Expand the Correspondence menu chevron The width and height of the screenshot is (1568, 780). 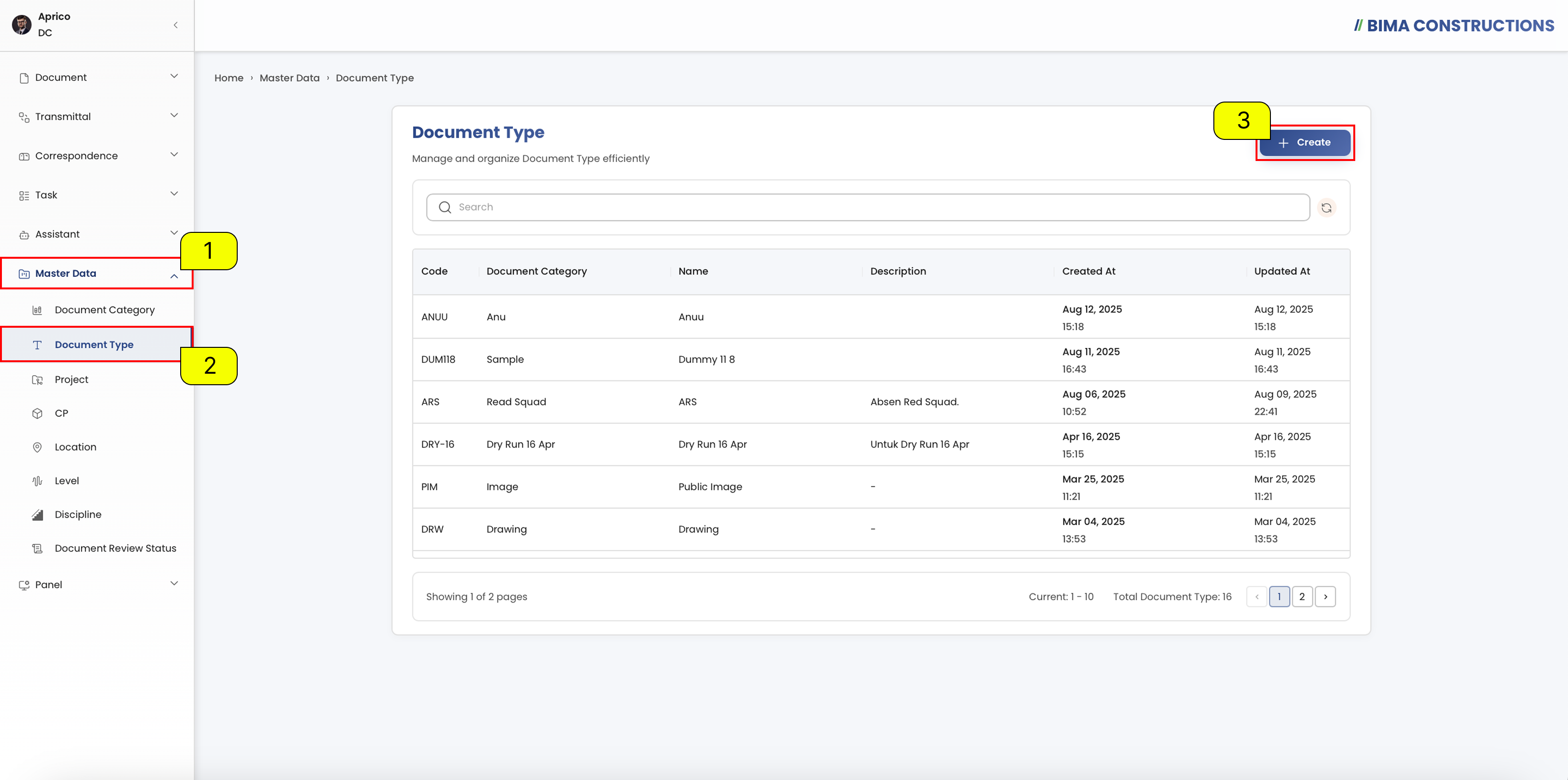(x=174, y=155)
